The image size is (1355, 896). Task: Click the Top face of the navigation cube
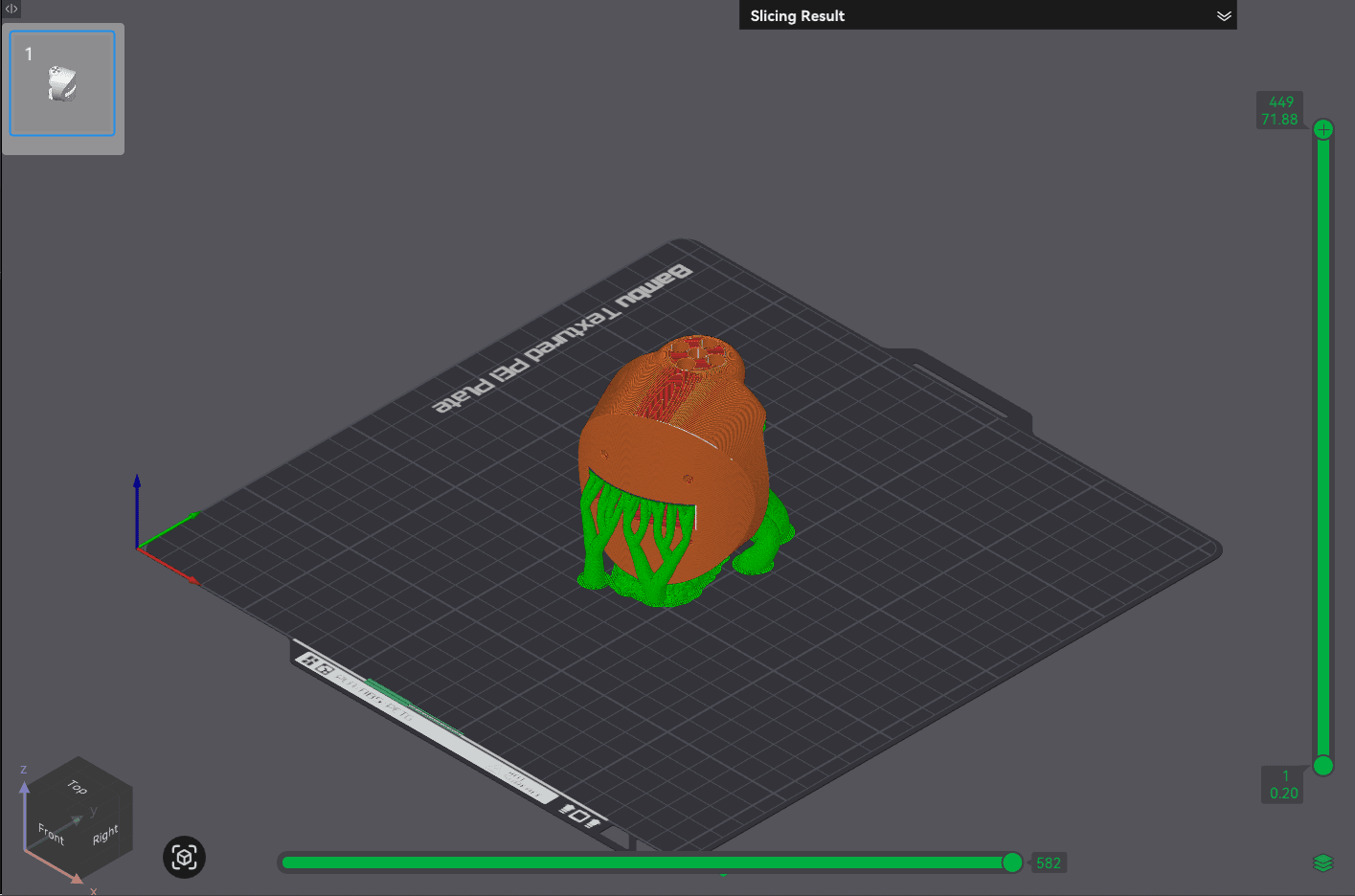tap(77, 789)
